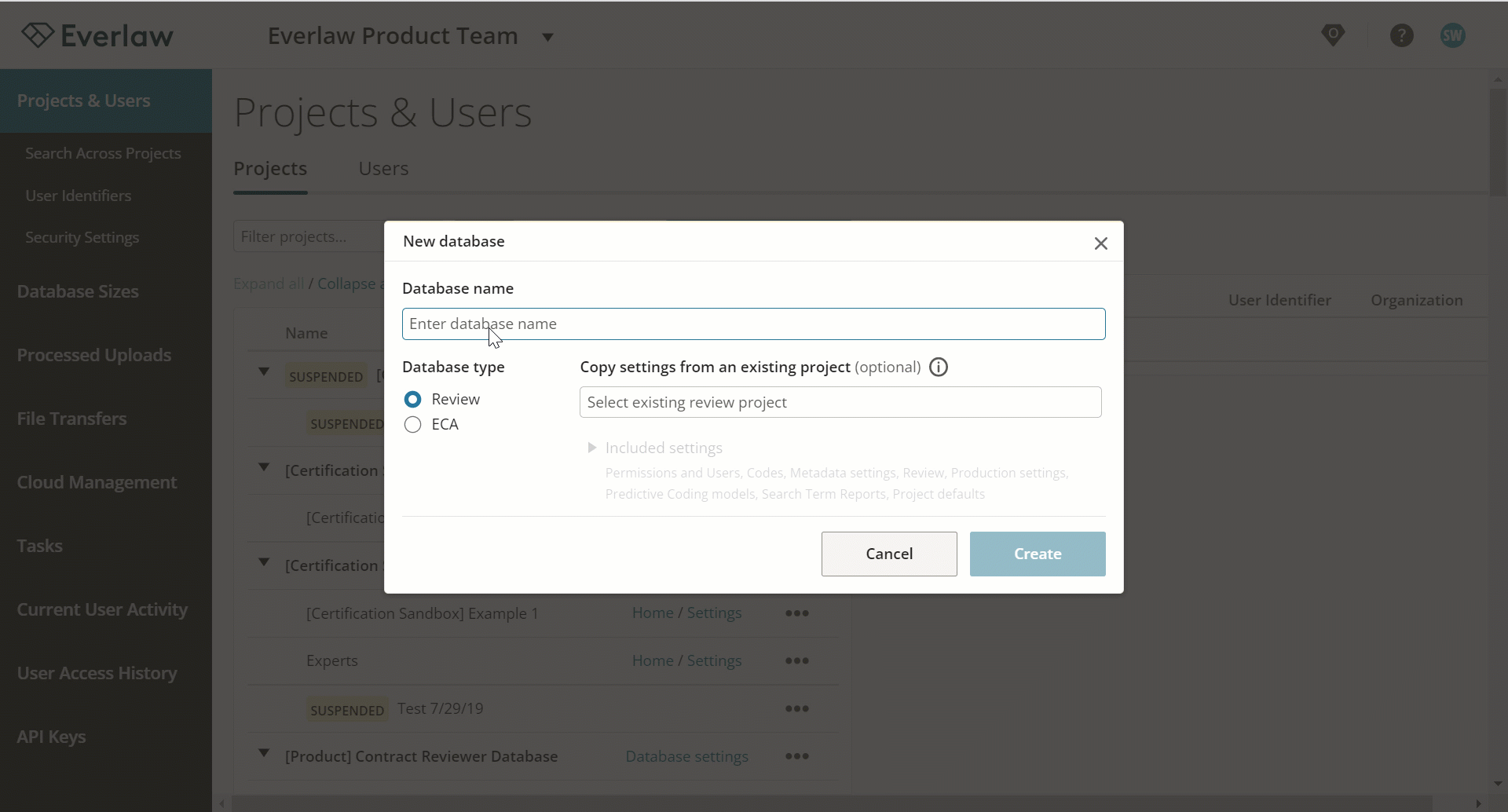Click the Name column header

click(x=306, y=333)
